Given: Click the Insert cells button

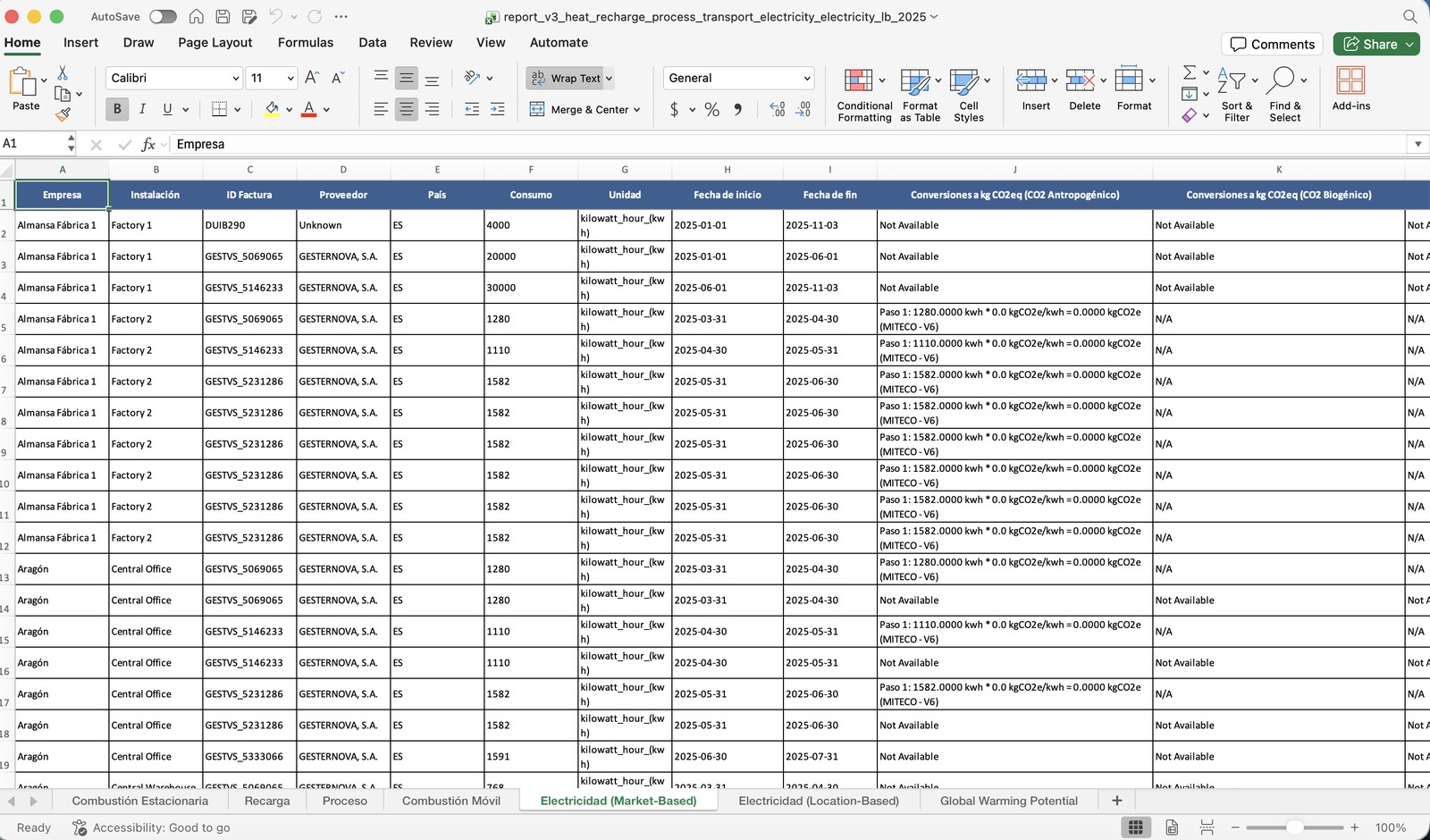Looking at the screenshot, I should [x=1036, y=89].
